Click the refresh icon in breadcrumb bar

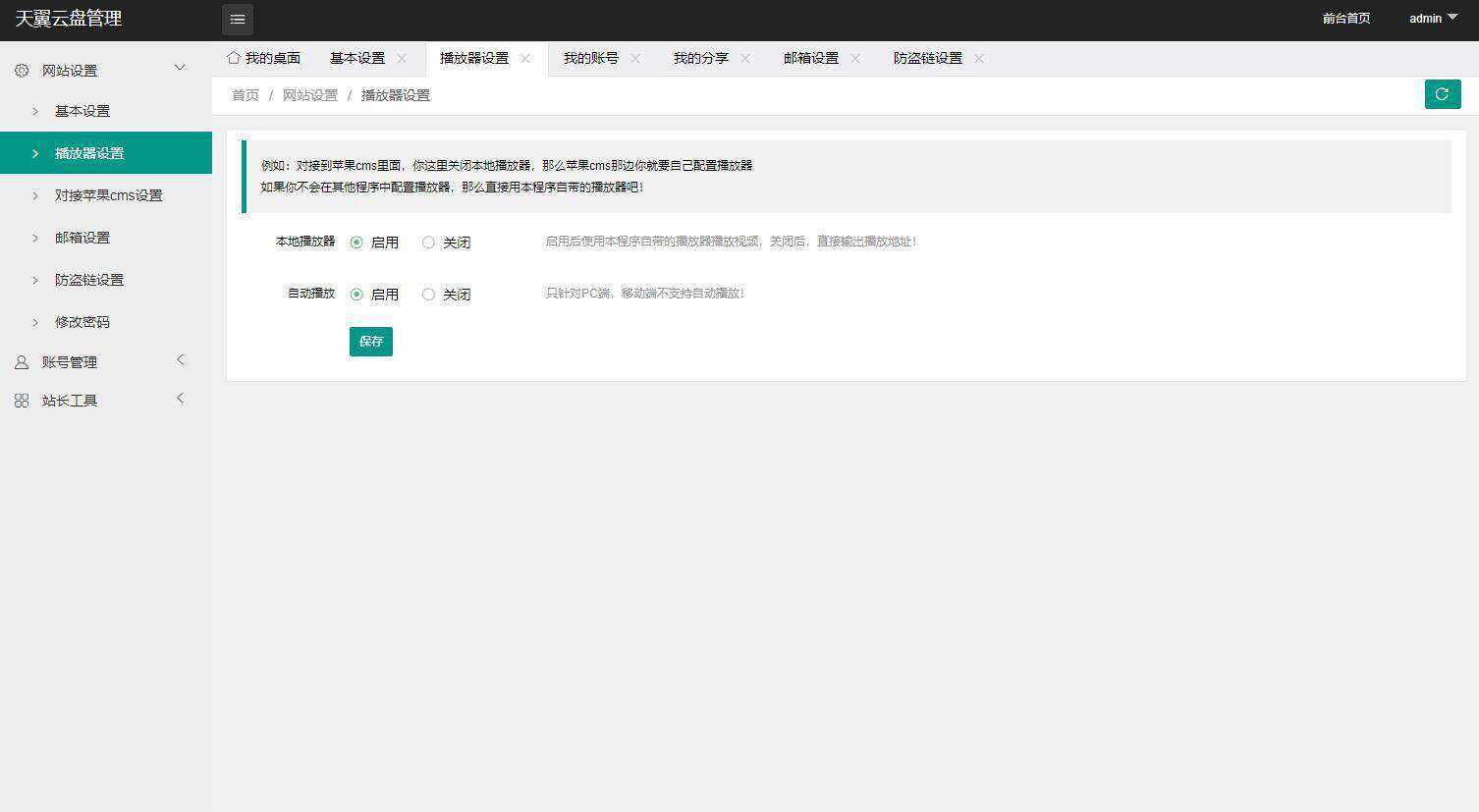[1442, 93]
